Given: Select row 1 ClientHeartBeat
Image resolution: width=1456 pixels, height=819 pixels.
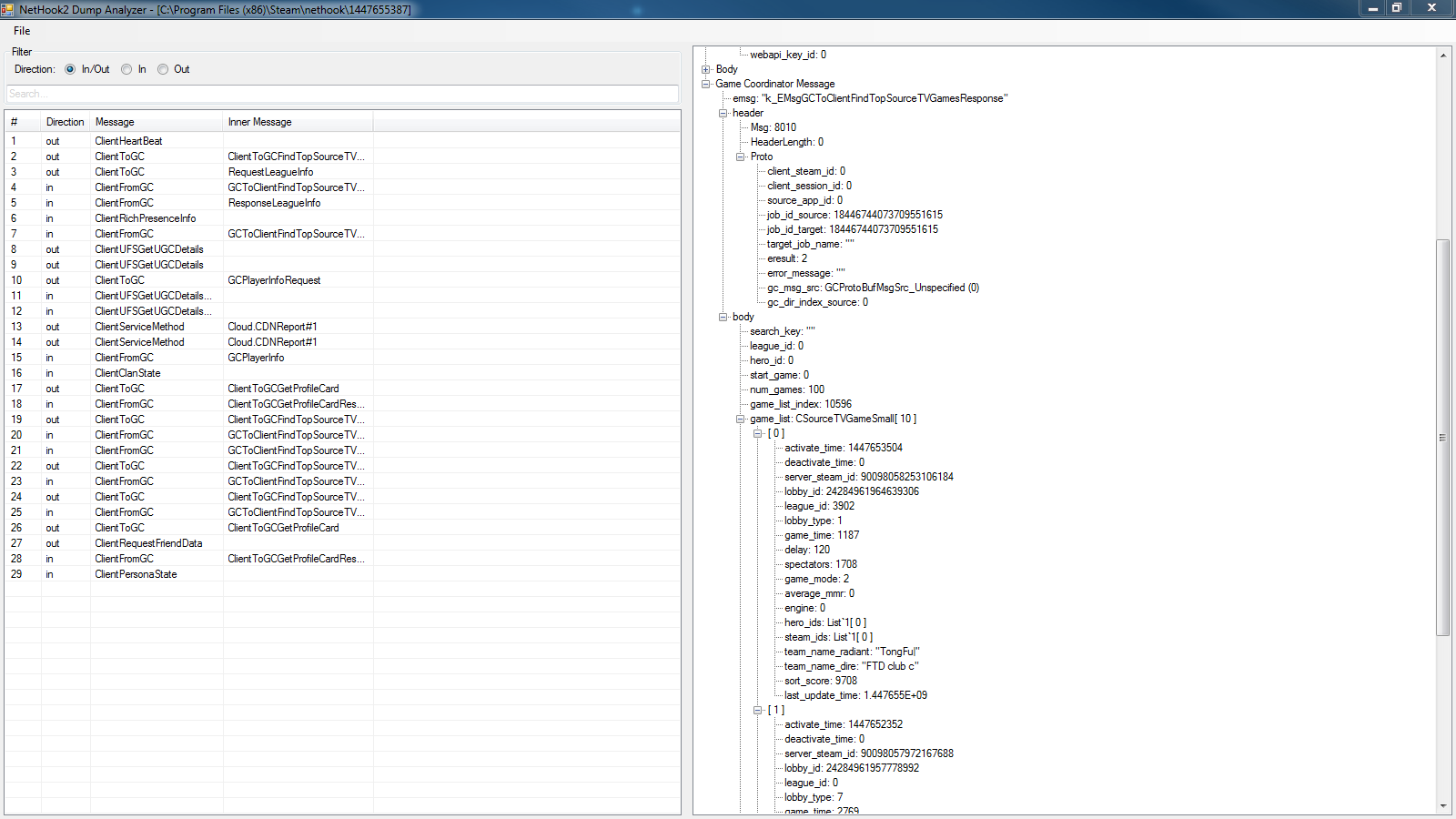Looking at the screenshot, I should [342, 141].
